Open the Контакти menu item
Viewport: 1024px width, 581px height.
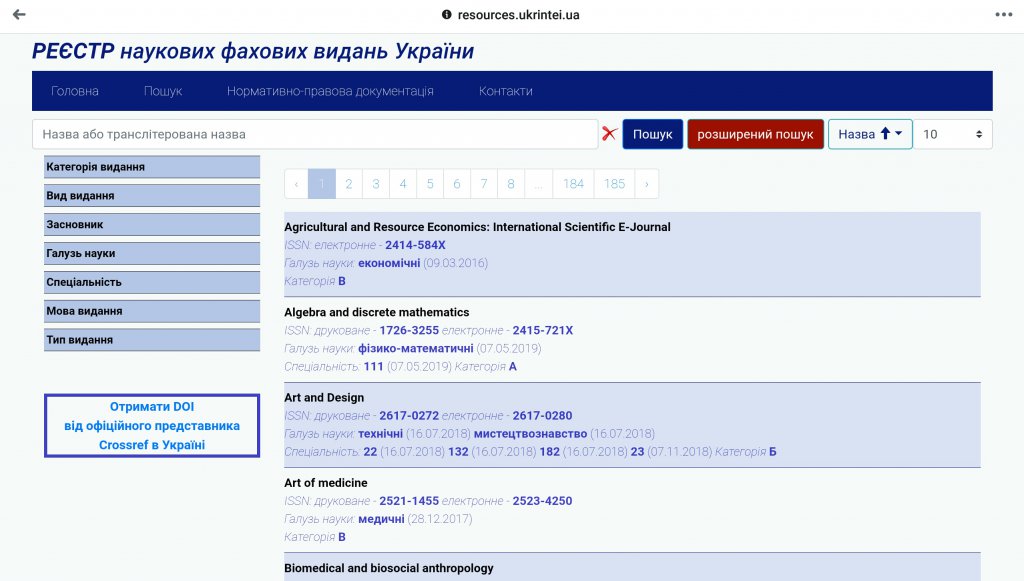(x=505, y=91)
